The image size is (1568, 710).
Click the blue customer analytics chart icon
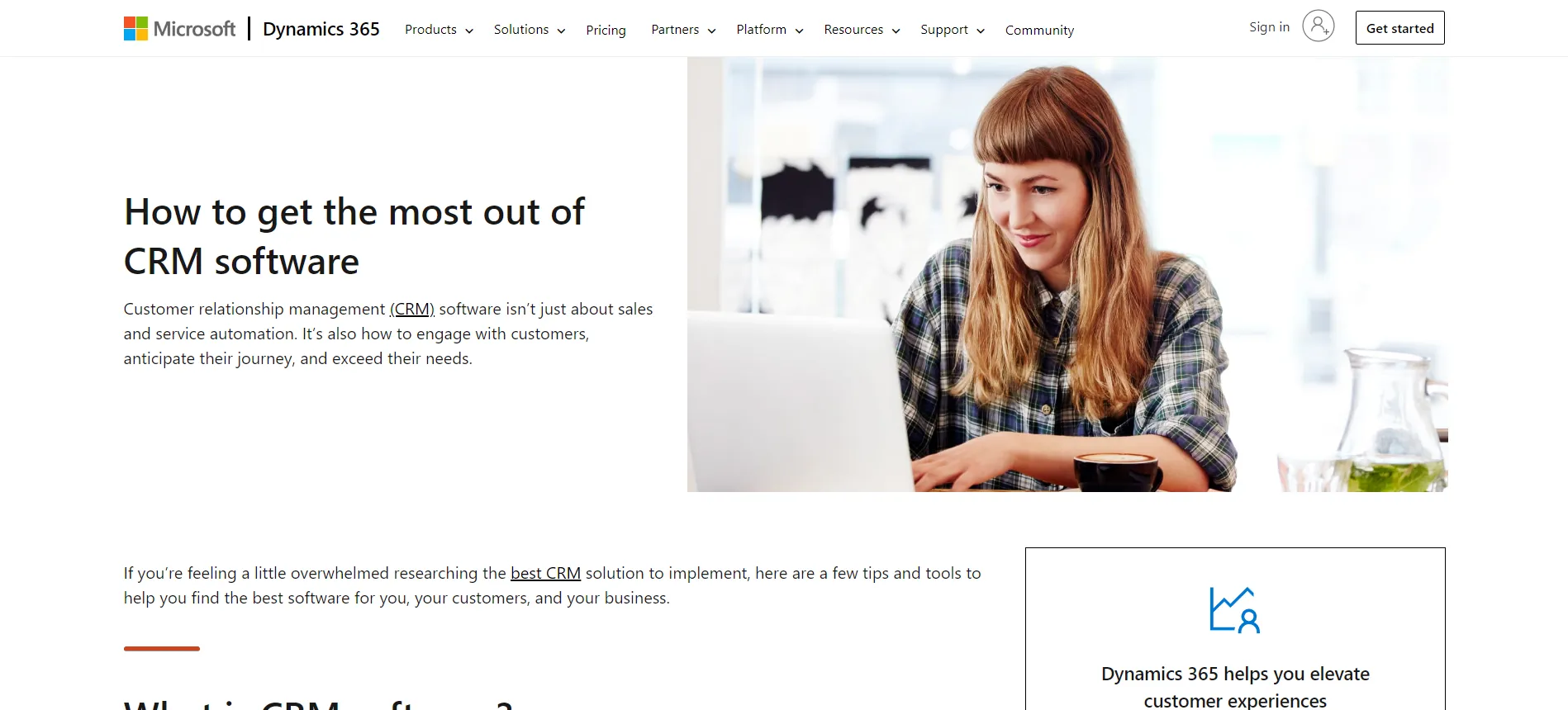pos(1235,610)
